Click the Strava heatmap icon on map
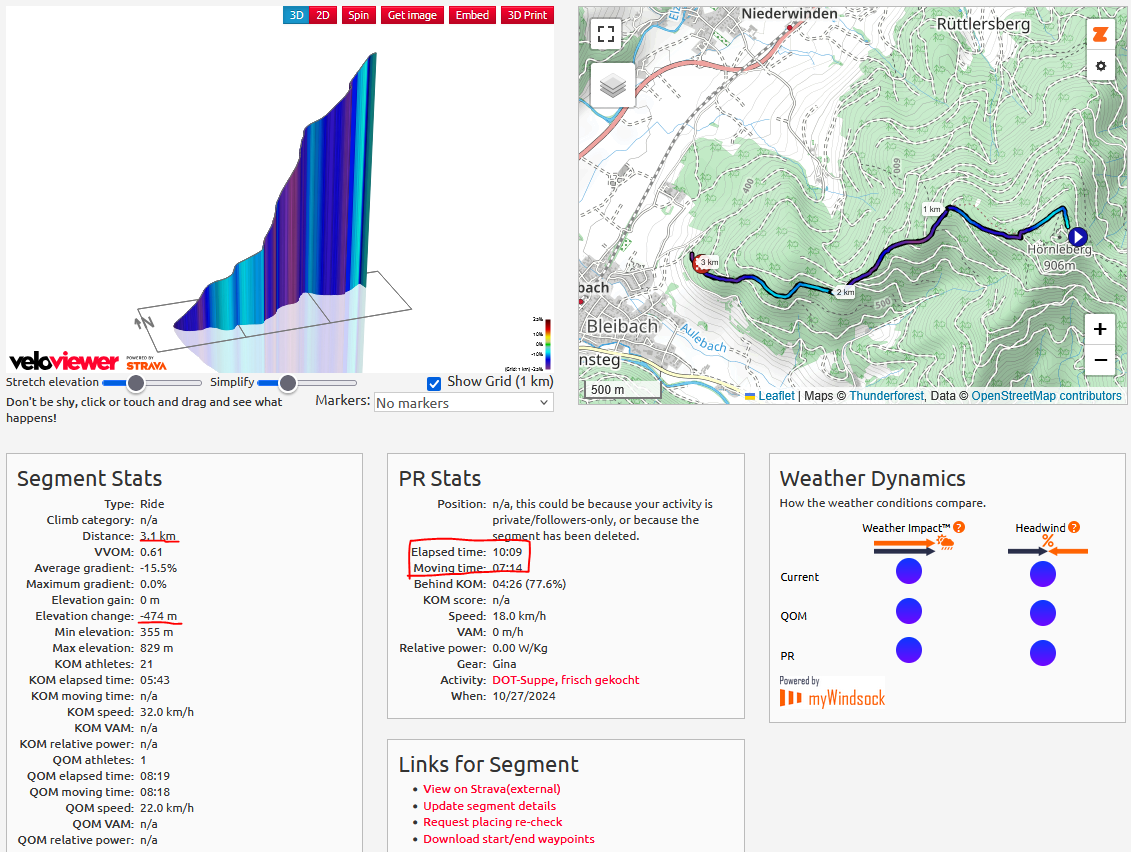 click(1100, 34)
